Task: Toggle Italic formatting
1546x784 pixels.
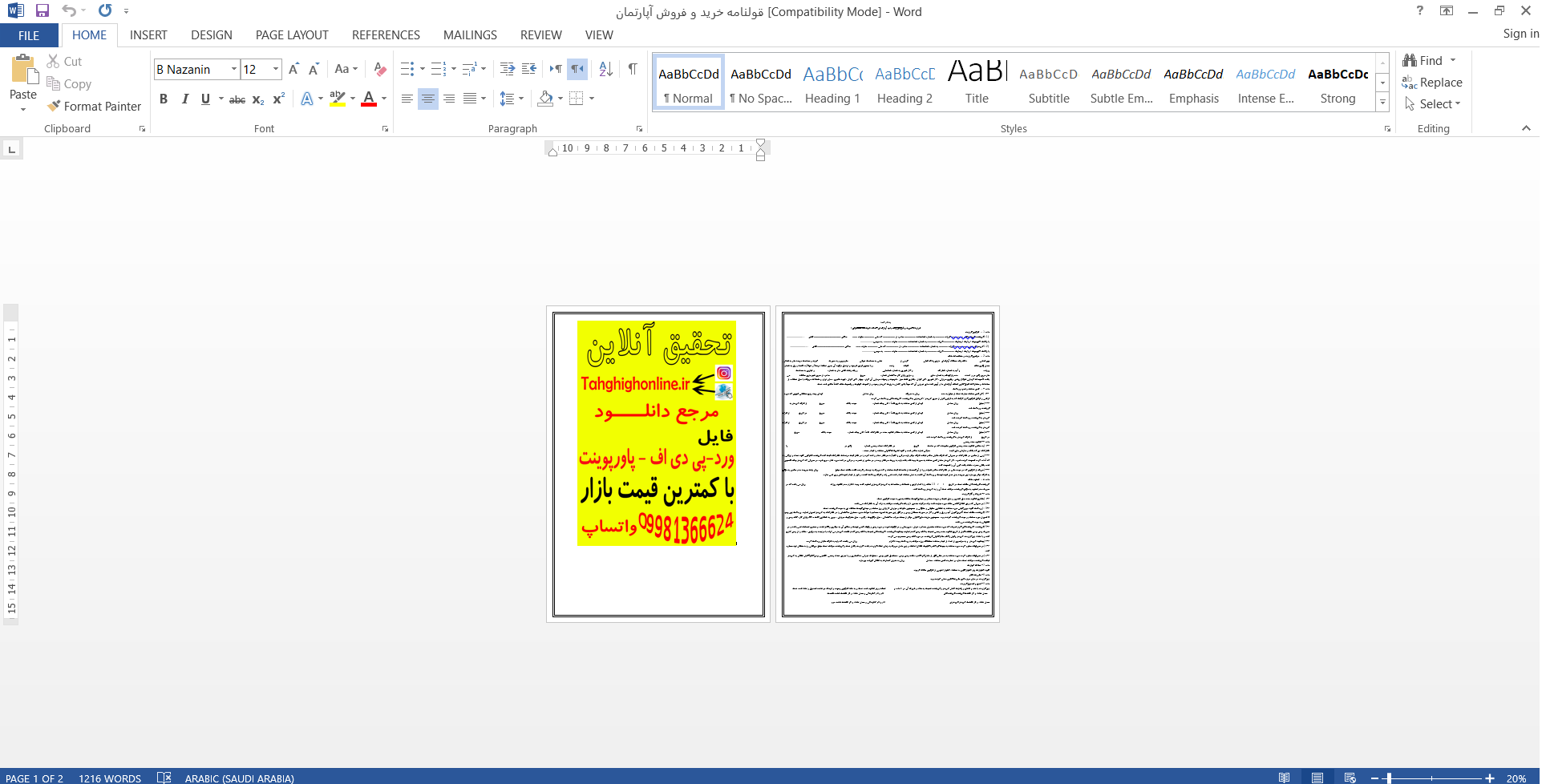Action: click(185, 99)
